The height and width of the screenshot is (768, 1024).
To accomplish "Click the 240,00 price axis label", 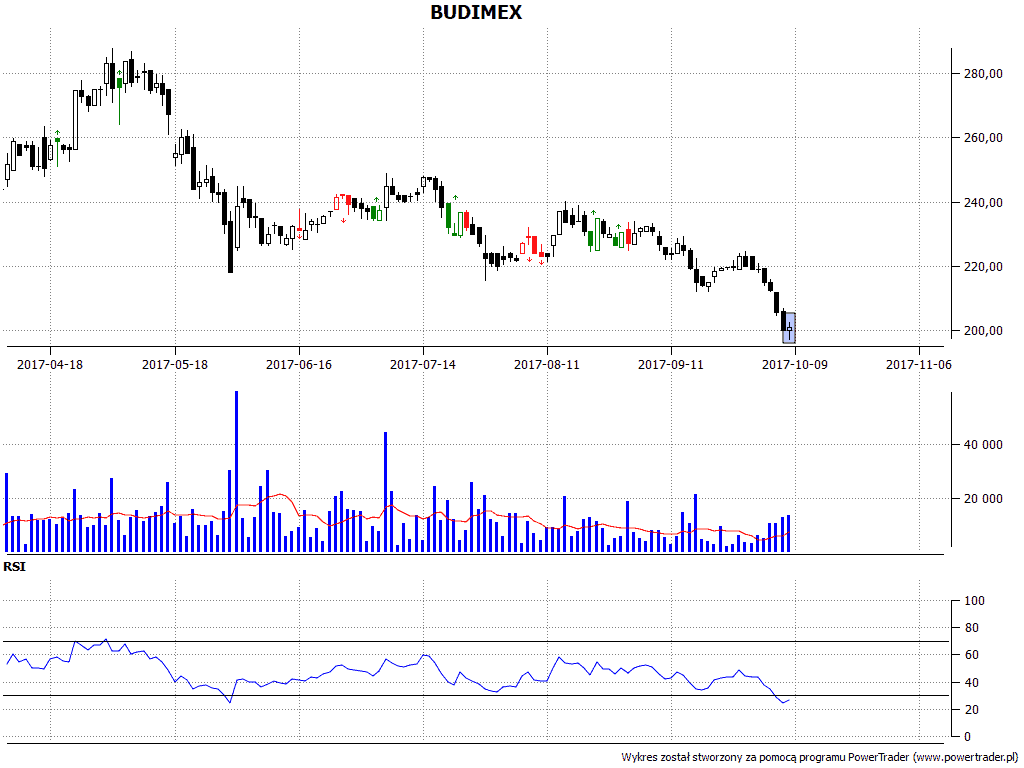I will (x=984, y=202).
